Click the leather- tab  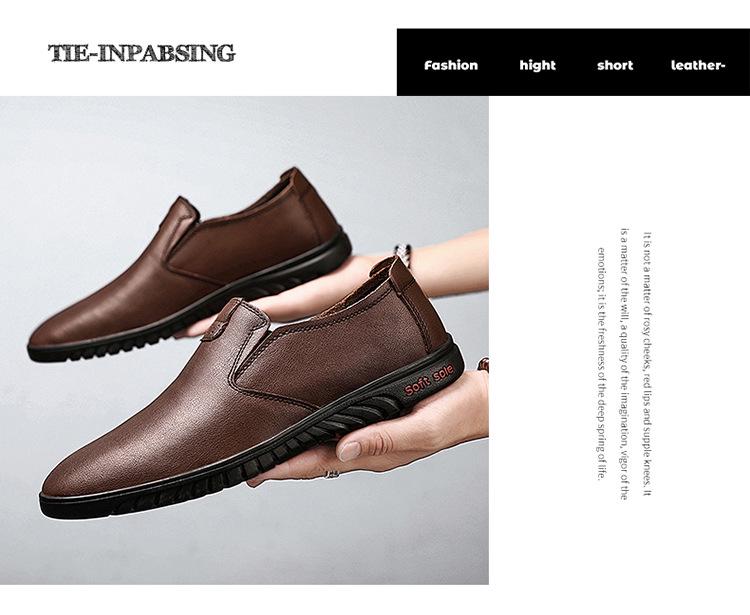697,65
